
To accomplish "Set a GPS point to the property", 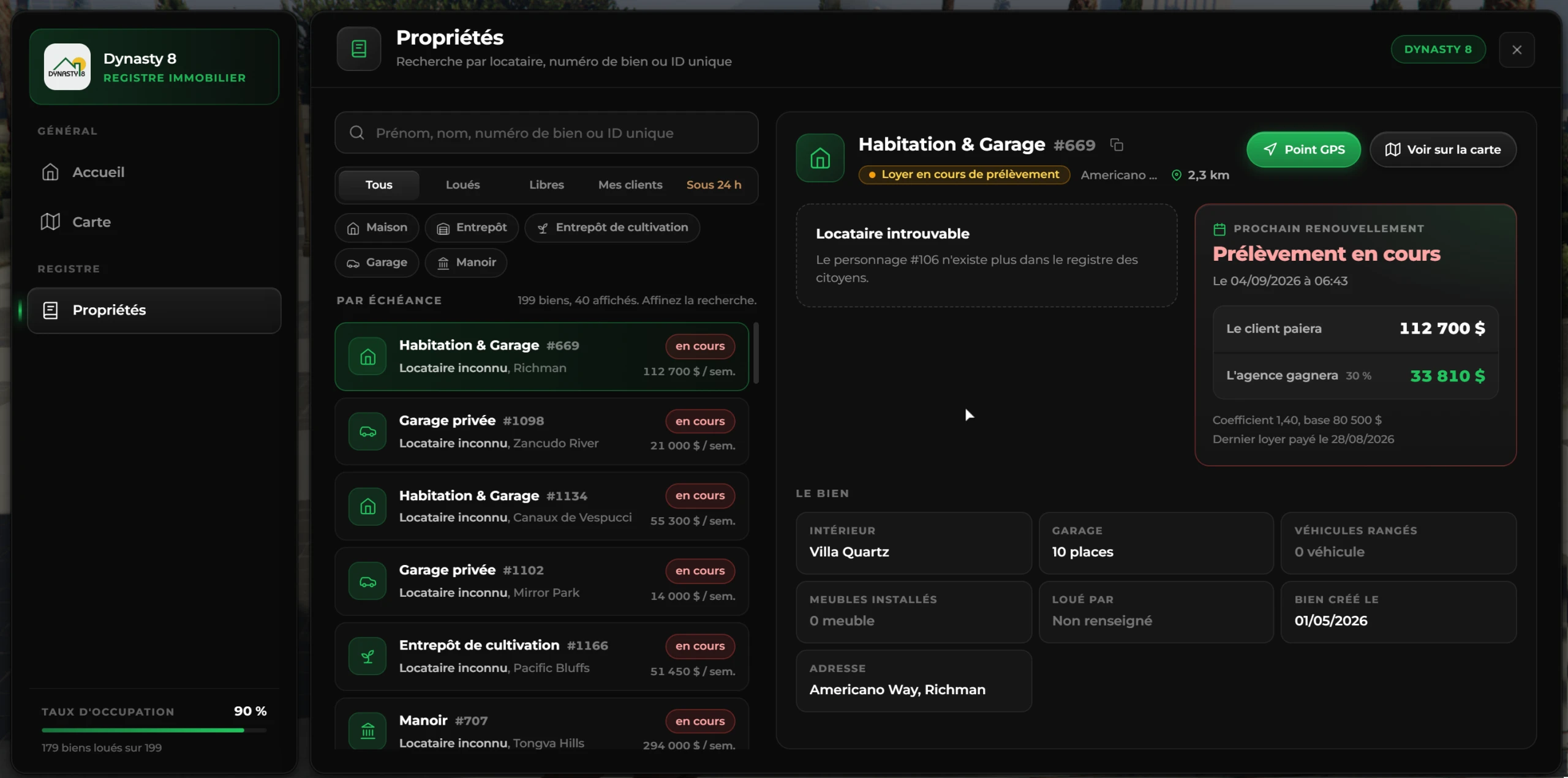I will pos(1303,150).
